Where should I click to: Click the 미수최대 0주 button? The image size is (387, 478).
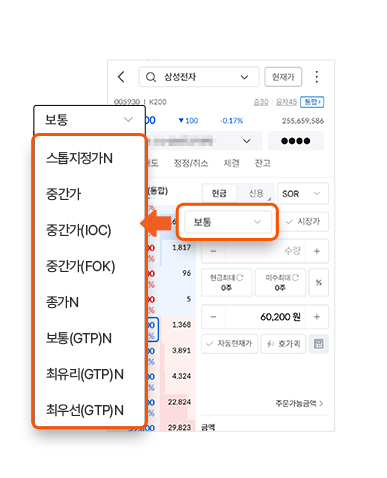(x=280, y=282)
